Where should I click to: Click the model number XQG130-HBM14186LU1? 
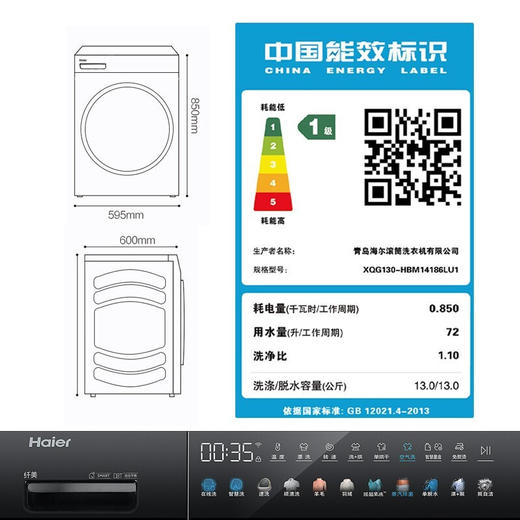(411, 269)
